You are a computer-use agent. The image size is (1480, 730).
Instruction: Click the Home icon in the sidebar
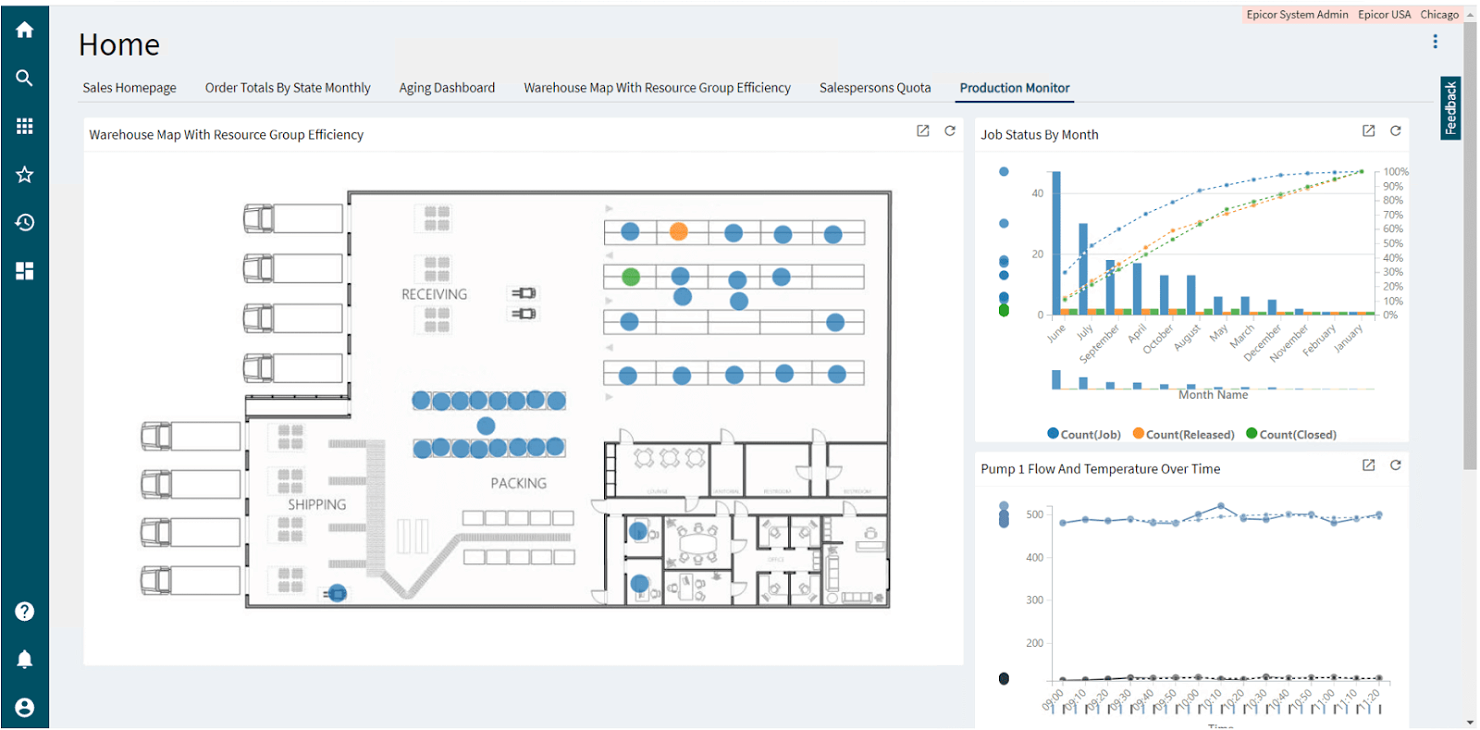(x=24, y=30)
